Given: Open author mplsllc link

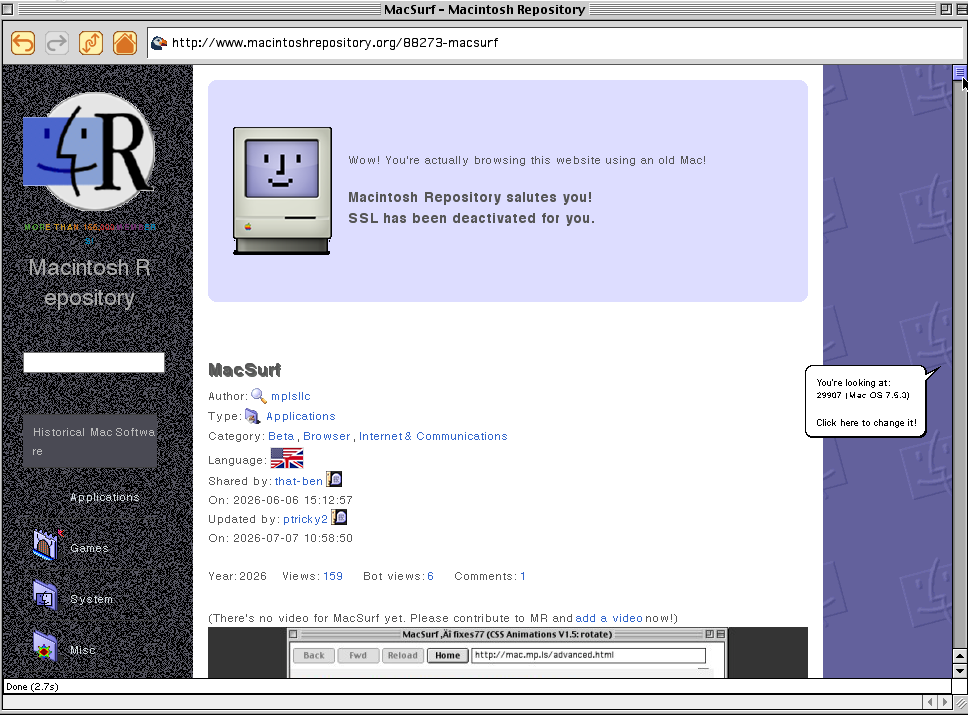Looking at the screenshot, I should pos(291,396).
